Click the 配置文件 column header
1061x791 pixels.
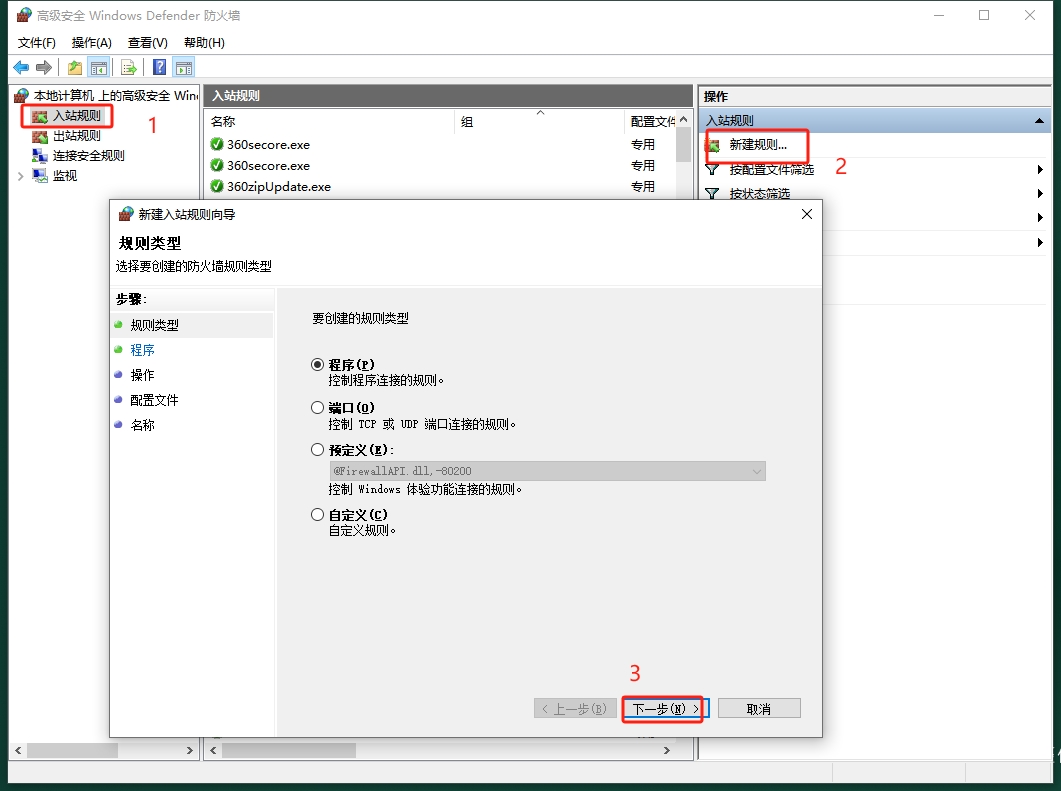(650, 121)
